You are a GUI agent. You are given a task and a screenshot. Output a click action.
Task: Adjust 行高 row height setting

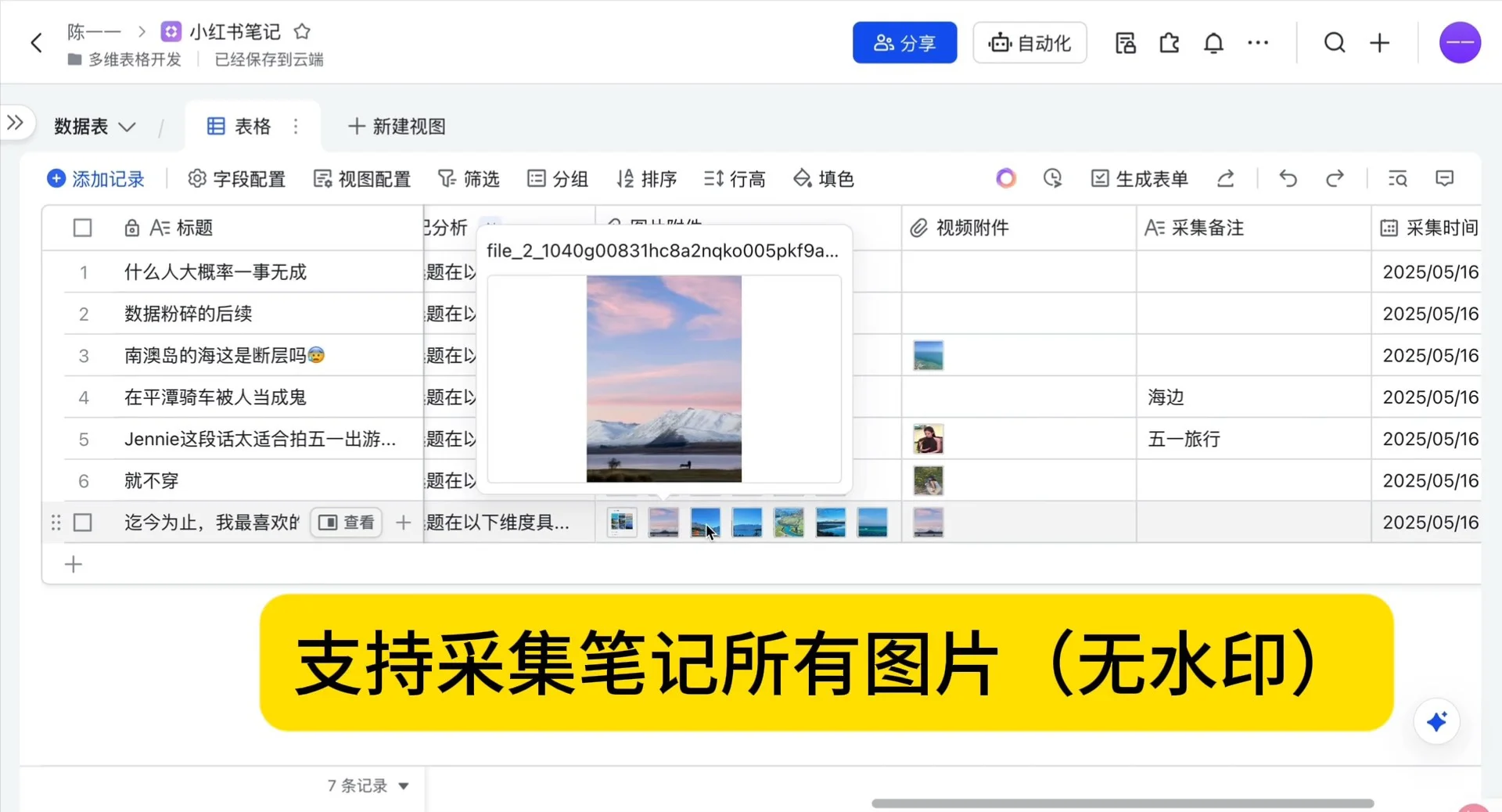pyautogui.click(x=734, y=178)
